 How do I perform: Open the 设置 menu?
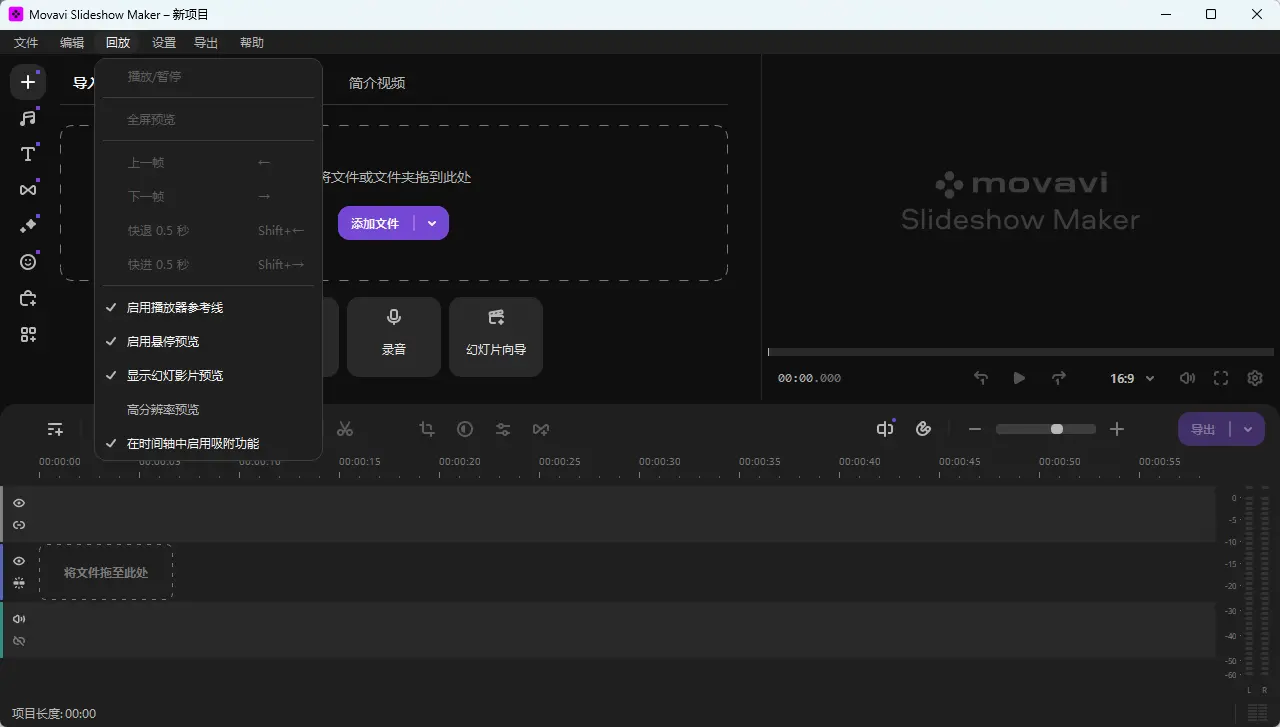(164, 43)
